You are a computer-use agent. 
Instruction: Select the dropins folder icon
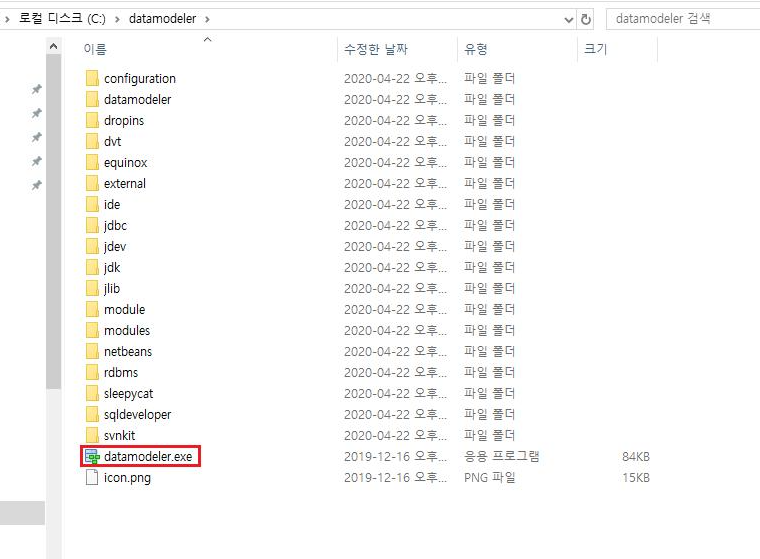(x=92, y=120)
